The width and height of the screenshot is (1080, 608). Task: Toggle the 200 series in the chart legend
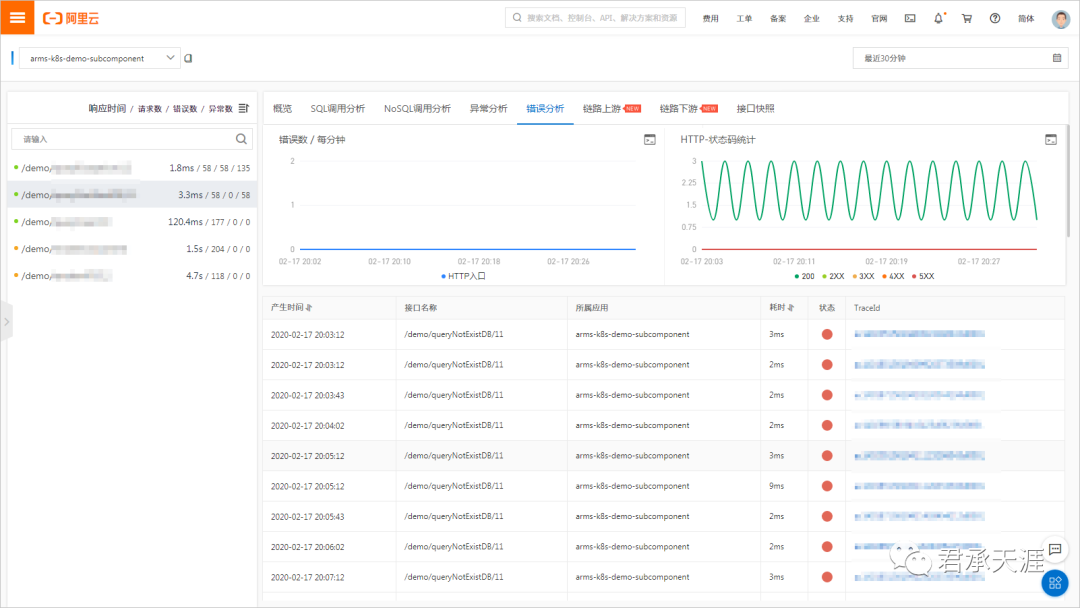pos(803,275)
